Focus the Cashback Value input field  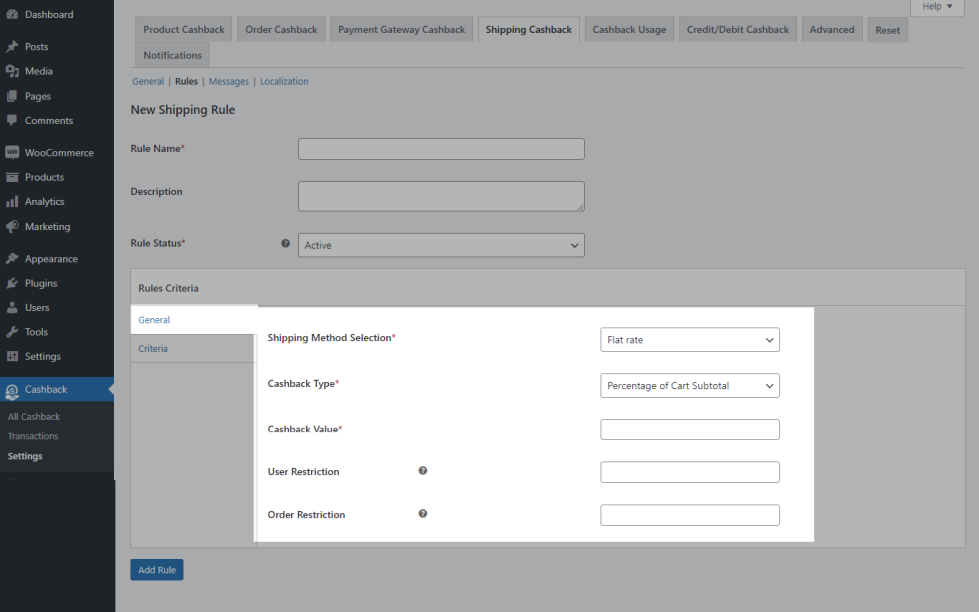pos(689,430)
